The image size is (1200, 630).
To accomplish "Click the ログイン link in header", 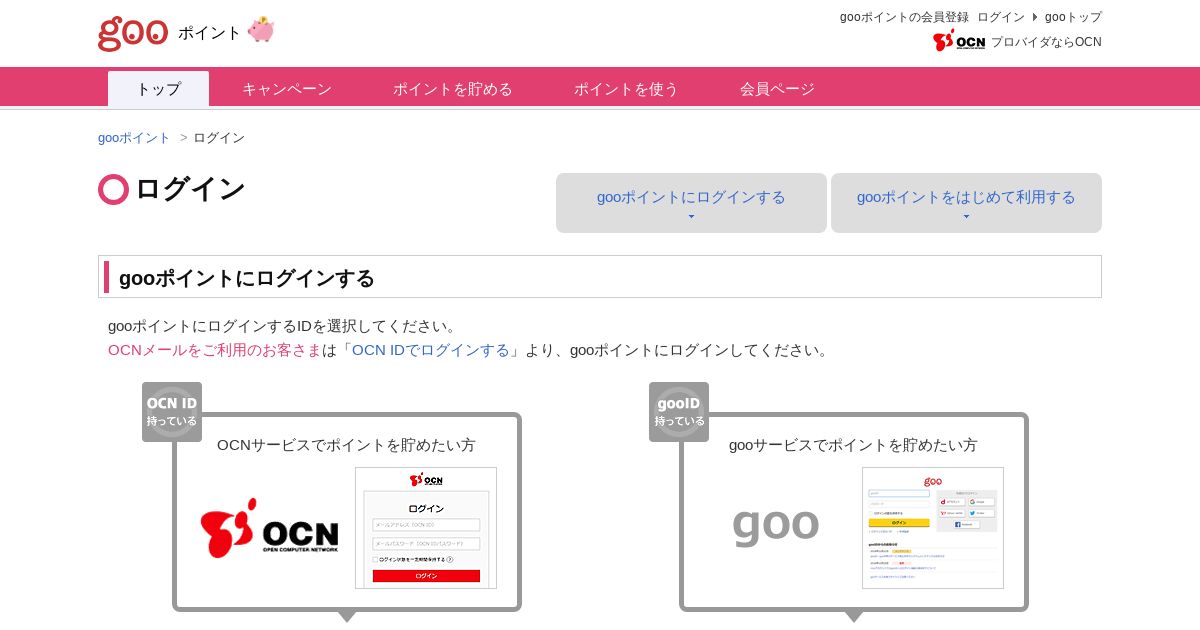I will [1001, 17].
